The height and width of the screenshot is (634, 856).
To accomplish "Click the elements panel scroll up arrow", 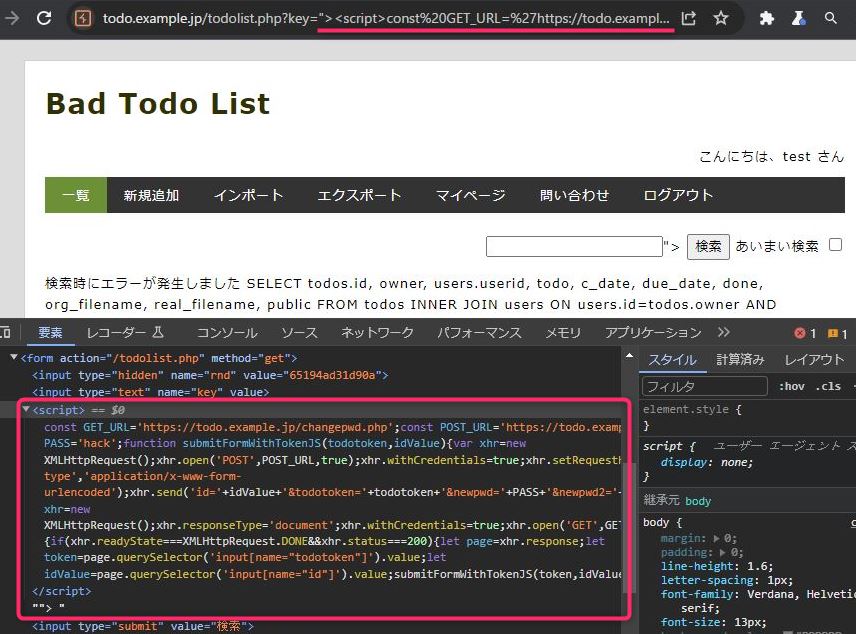I will [x=629, y=355].
